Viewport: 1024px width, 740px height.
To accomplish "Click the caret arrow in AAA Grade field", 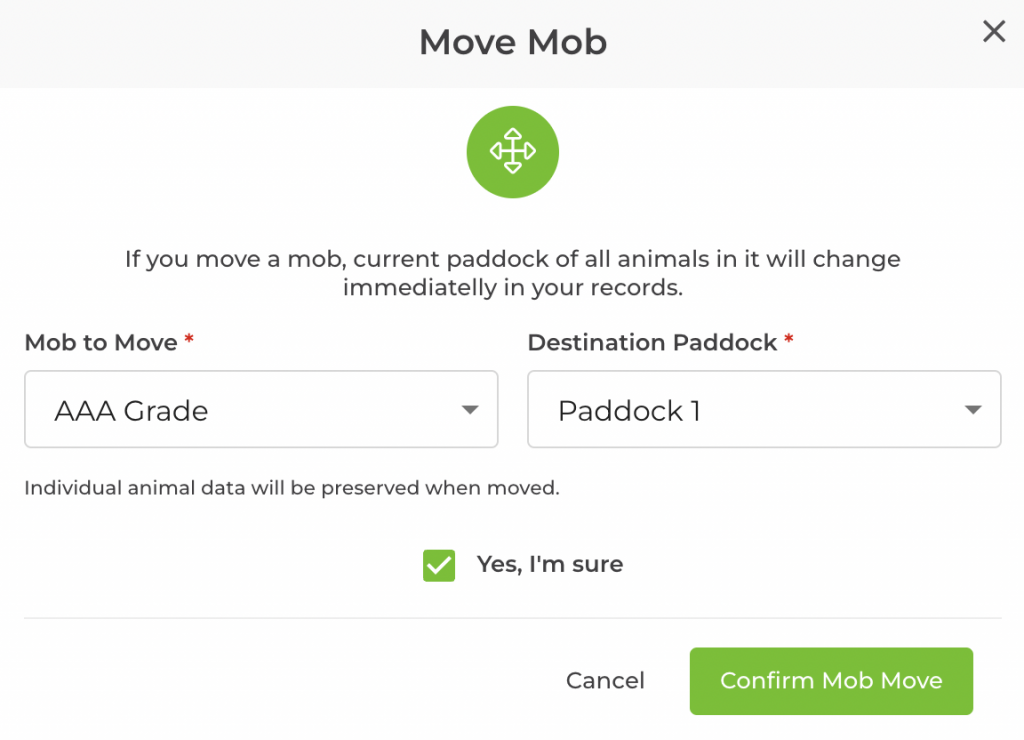I will tap(469, 410).
